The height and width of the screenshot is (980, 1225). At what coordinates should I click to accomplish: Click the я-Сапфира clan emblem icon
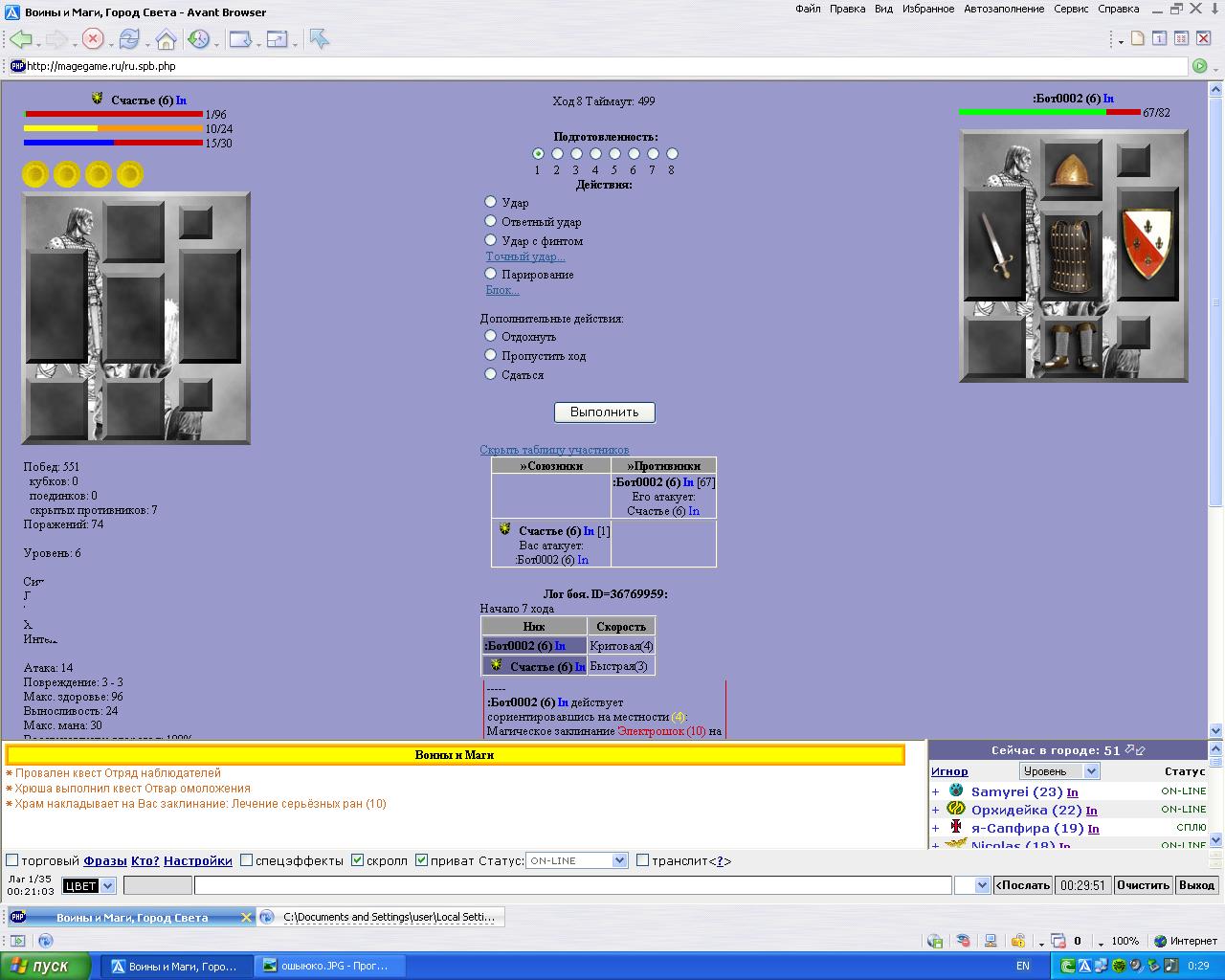coord(955,827)
